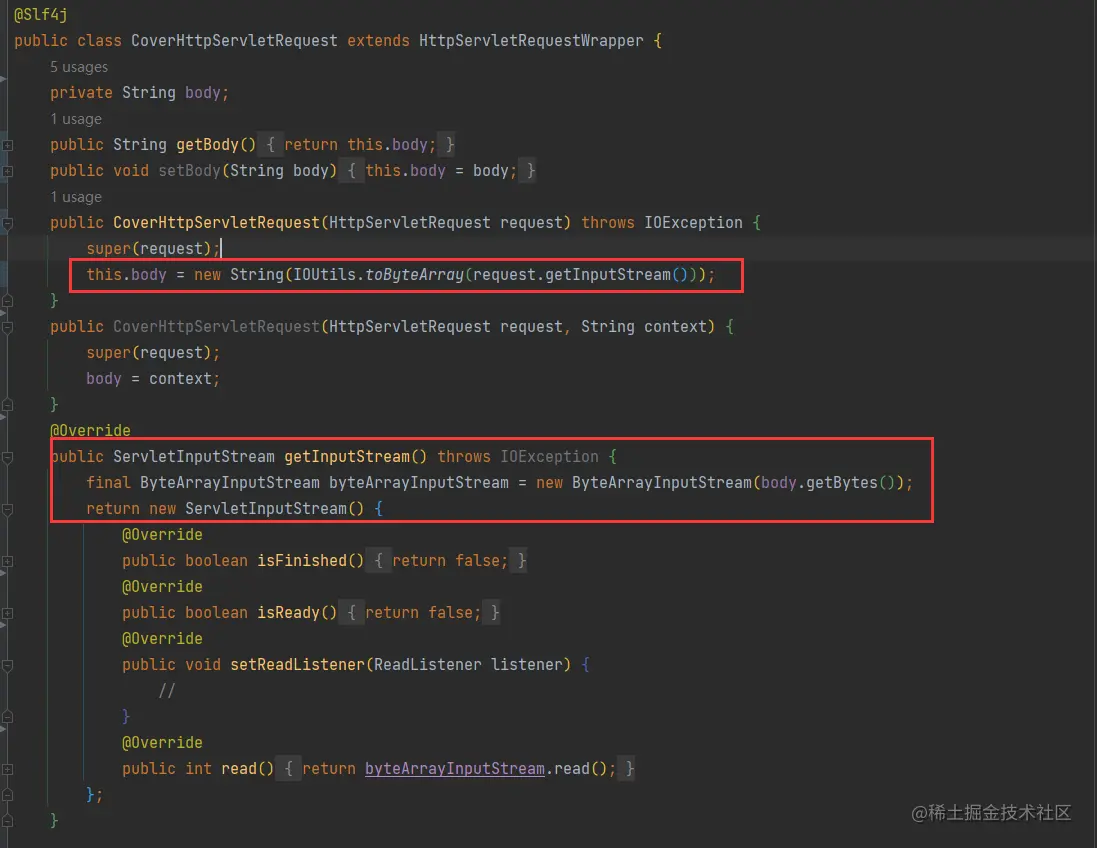
Task: Expand the folded getBody() method in gutter
Action: coord(7,146)
